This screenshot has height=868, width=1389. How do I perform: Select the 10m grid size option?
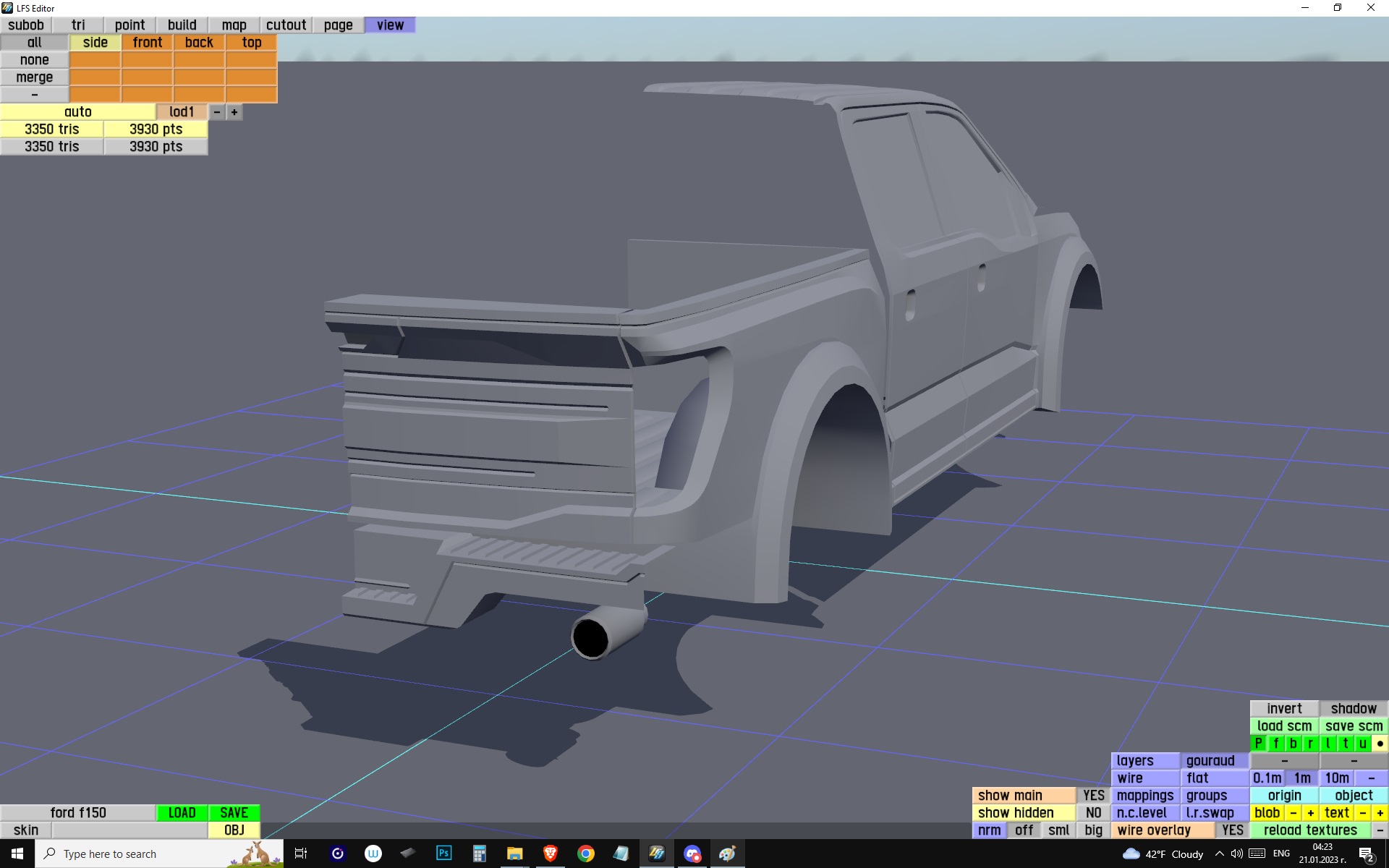[1336, 778]
